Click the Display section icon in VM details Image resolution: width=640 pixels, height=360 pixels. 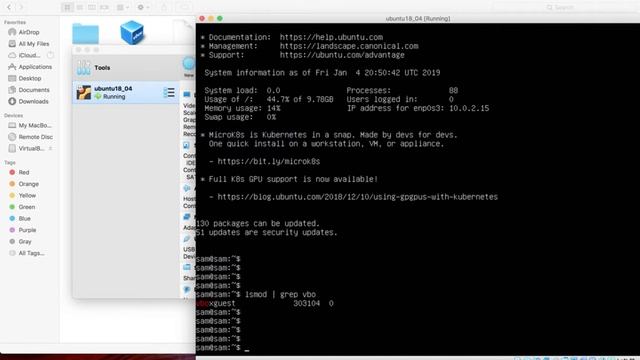pyautogui.click(x=187, y=94)
